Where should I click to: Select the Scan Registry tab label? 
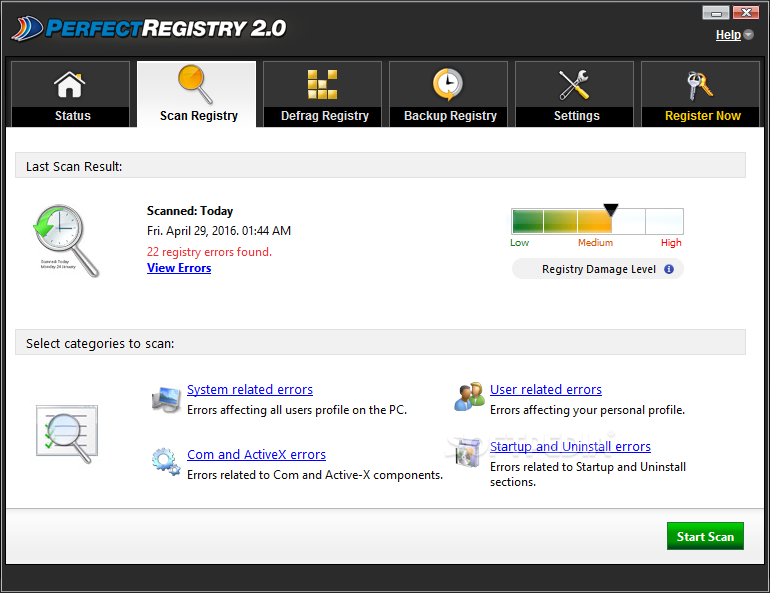198,116
